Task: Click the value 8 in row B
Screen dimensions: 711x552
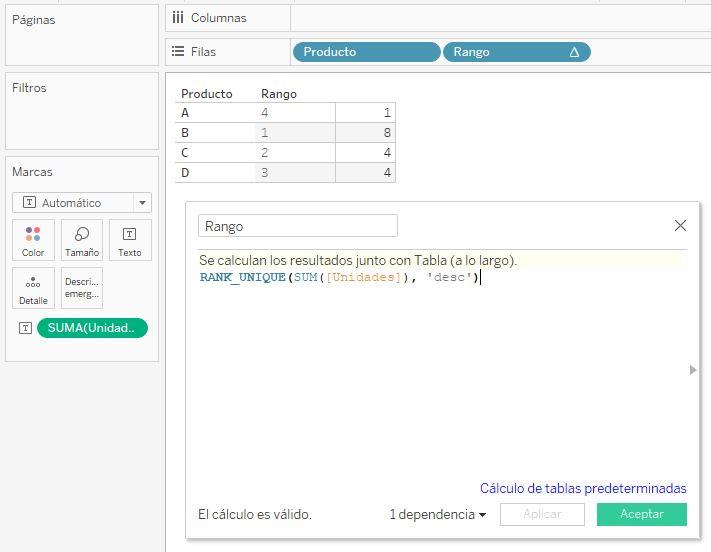Action: click(x=387, y=132)
